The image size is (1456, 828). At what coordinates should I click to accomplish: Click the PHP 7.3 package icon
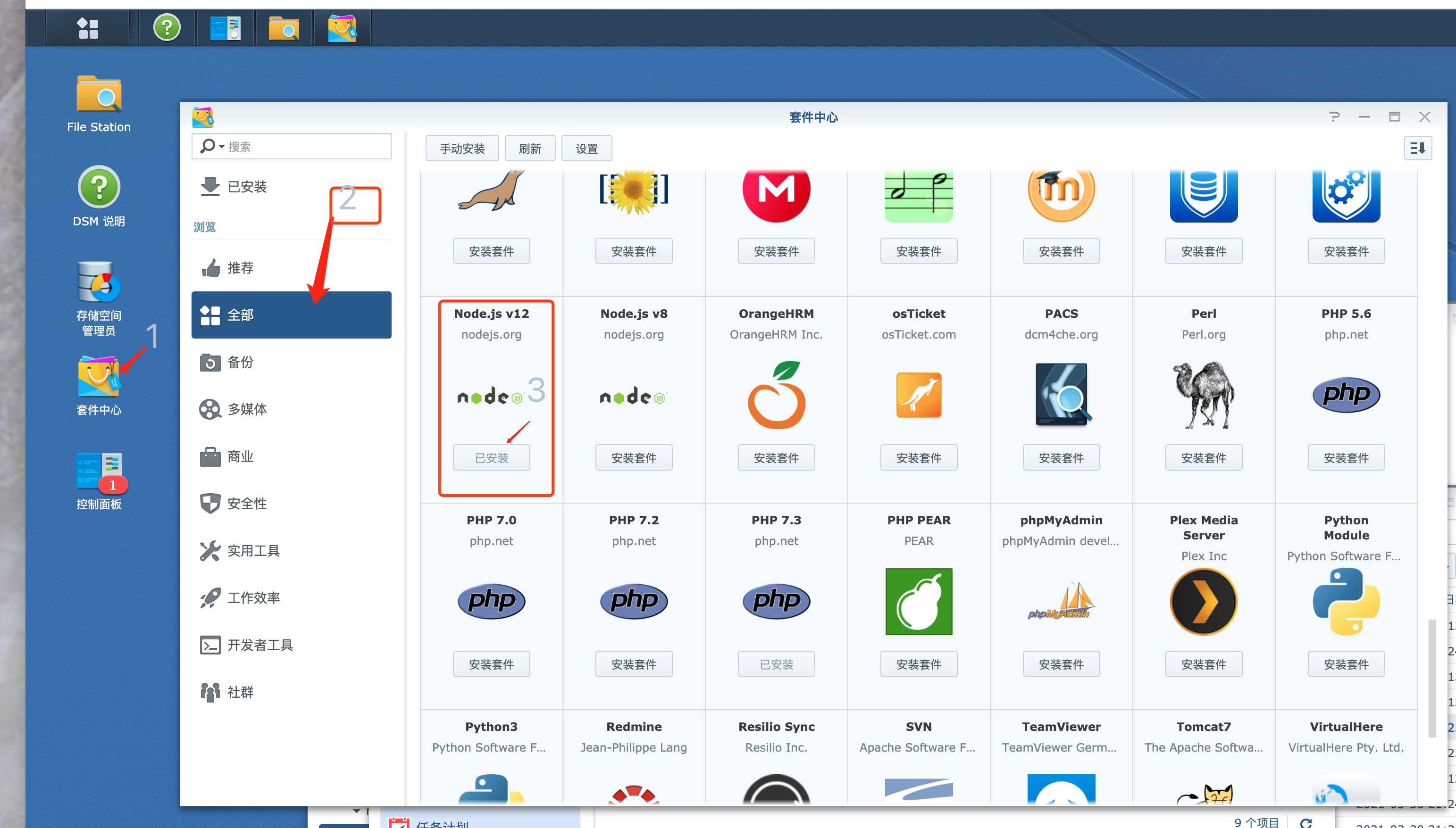pos(776,601)
